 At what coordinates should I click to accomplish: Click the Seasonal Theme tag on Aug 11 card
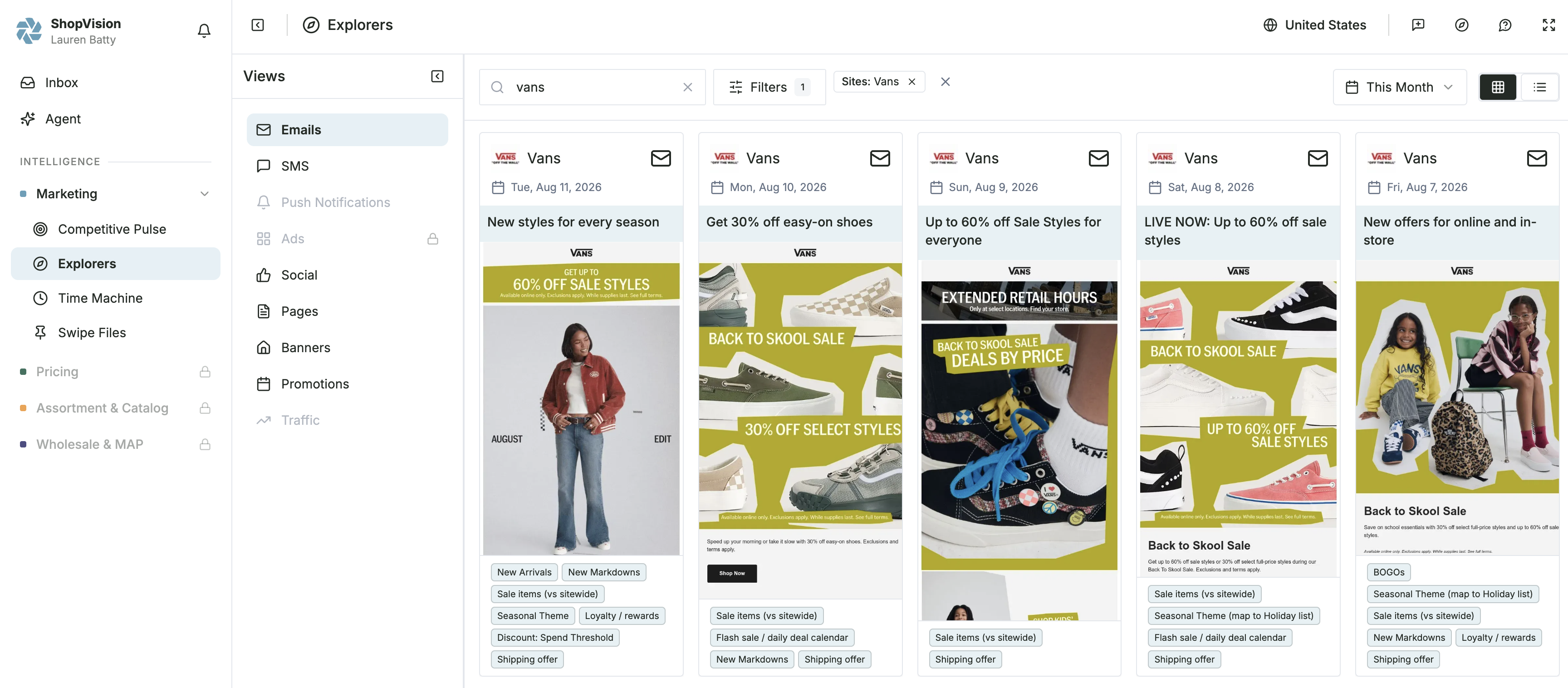[x=533, y=615]
